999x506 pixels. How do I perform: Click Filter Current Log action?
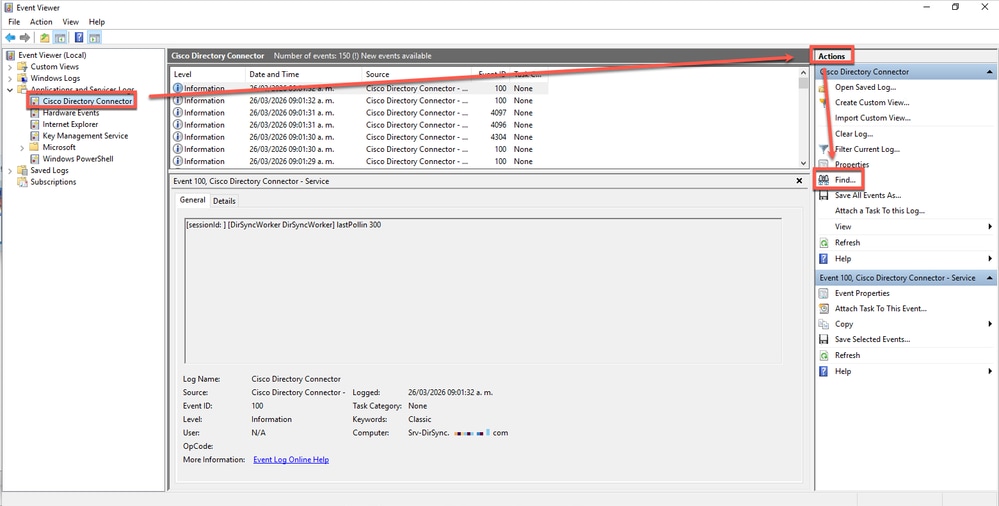click(867, 149)
